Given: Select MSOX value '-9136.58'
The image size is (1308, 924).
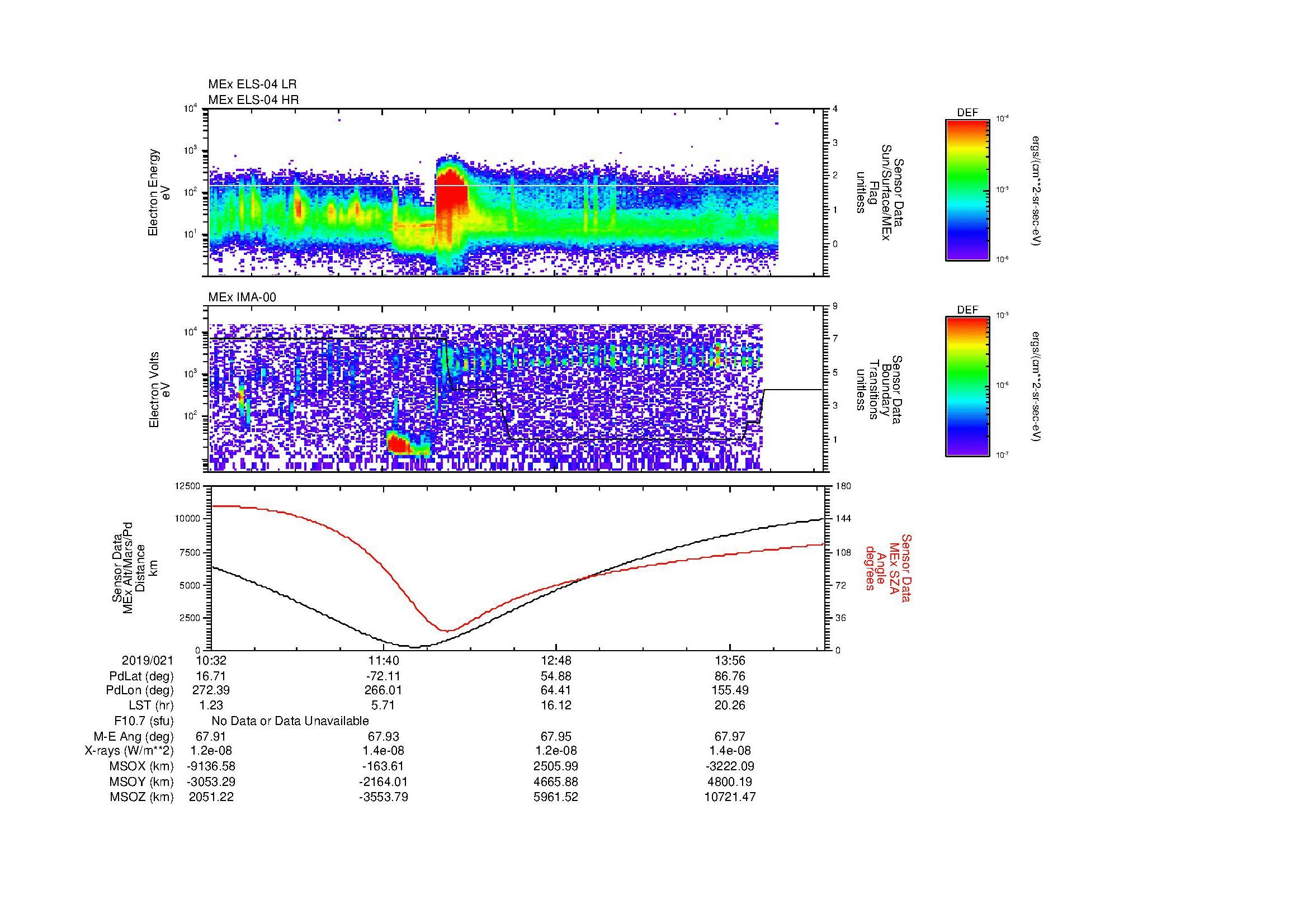Looking at the screenshot, I should coord(211,766).
